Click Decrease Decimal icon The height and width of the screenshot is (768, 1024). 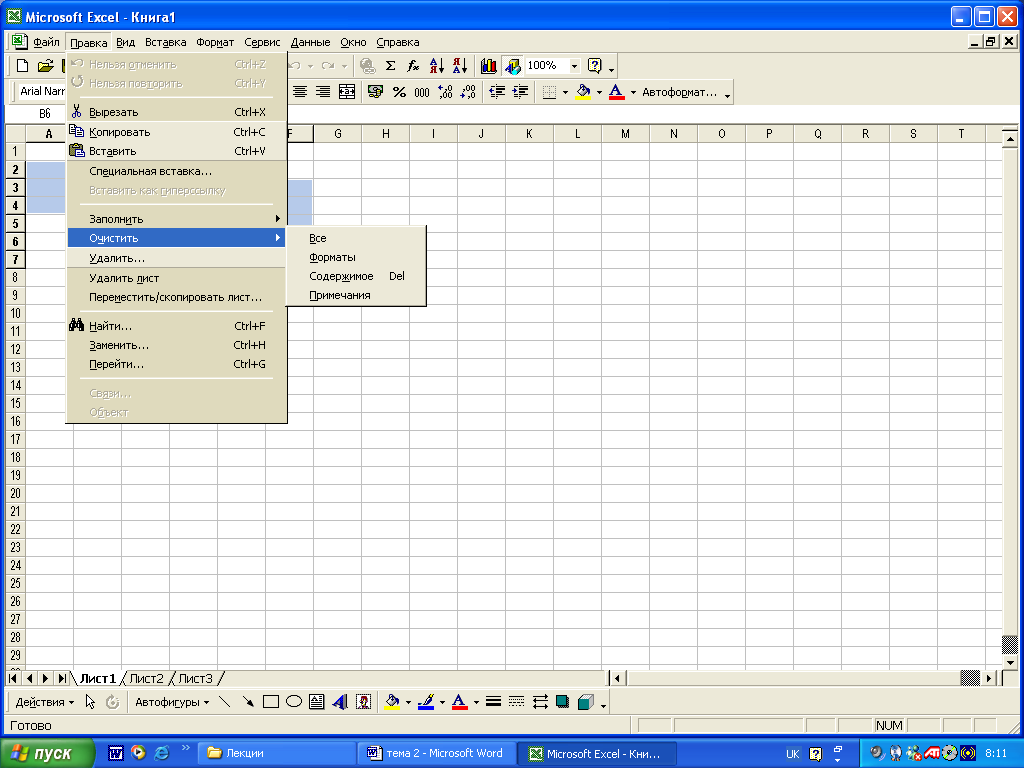(x=468, y=92)
